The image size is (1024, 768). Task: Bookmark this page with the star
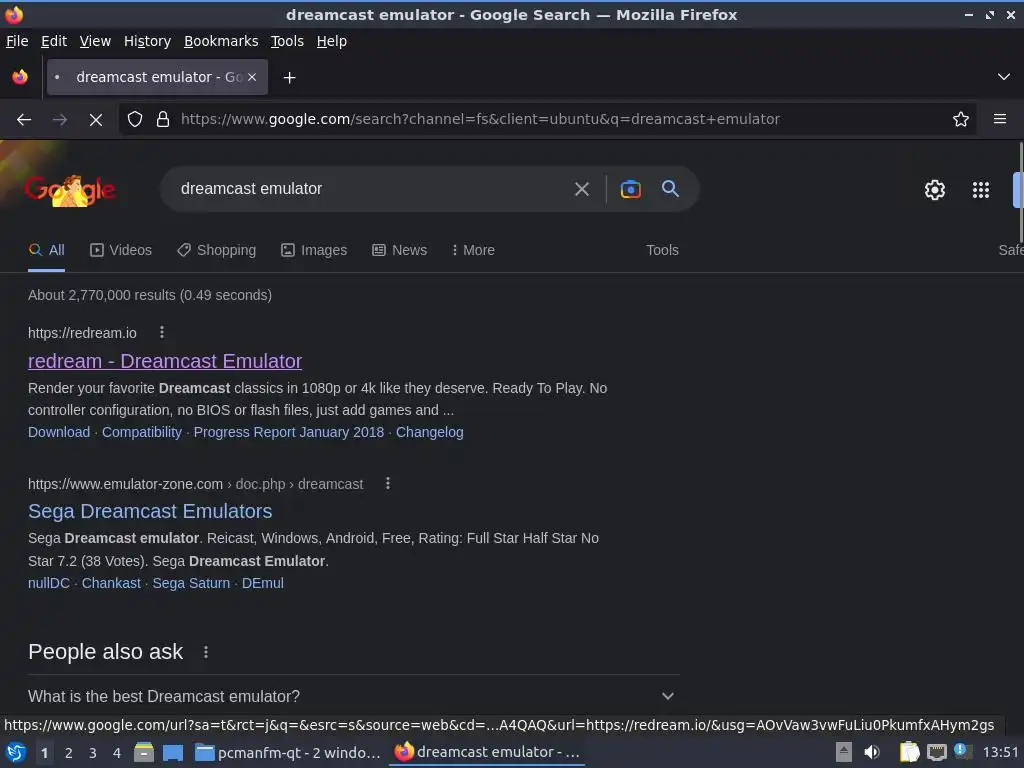point(961,119)
